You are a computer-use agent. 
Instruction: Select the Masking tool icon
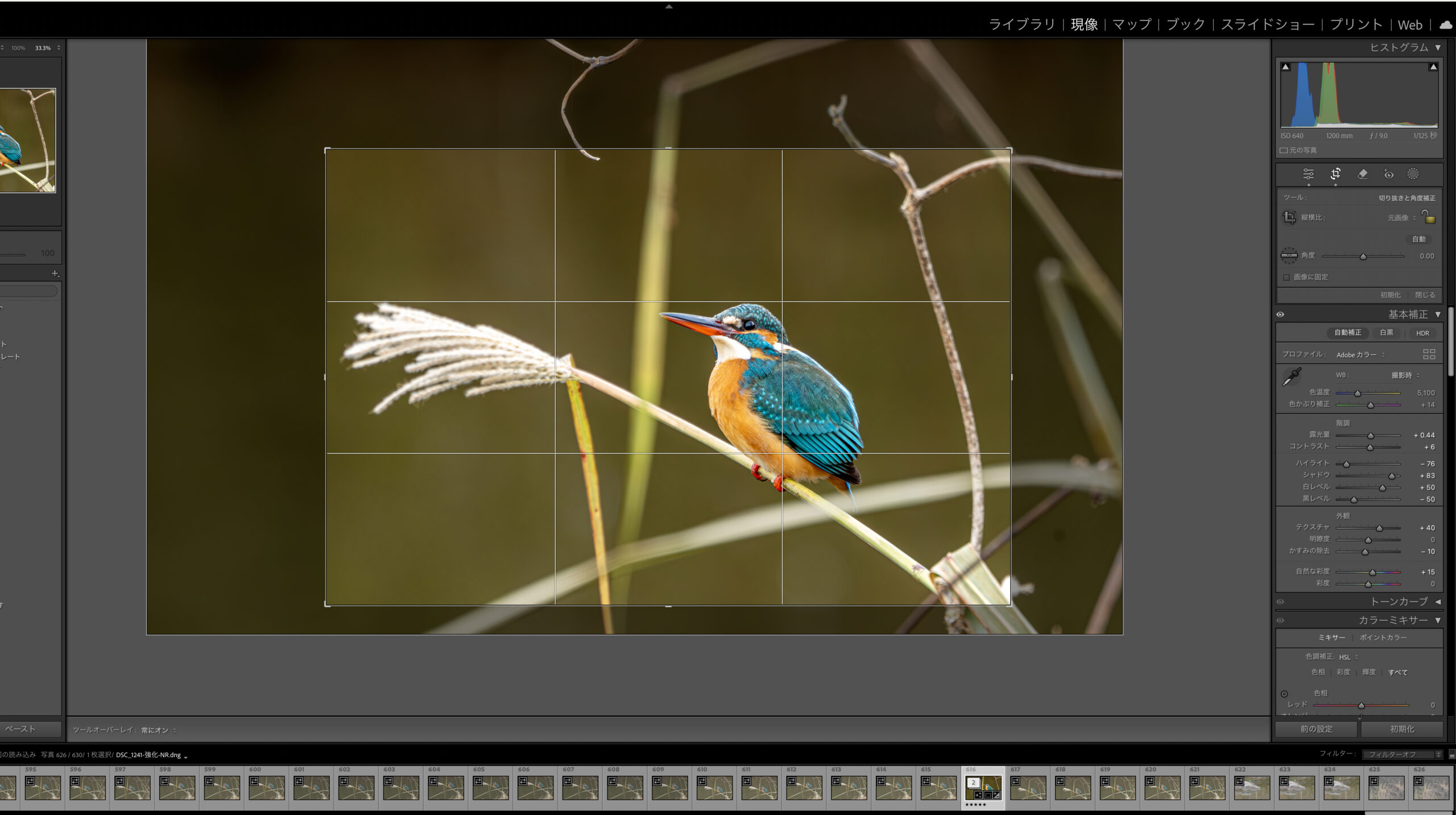[1413, 174]
